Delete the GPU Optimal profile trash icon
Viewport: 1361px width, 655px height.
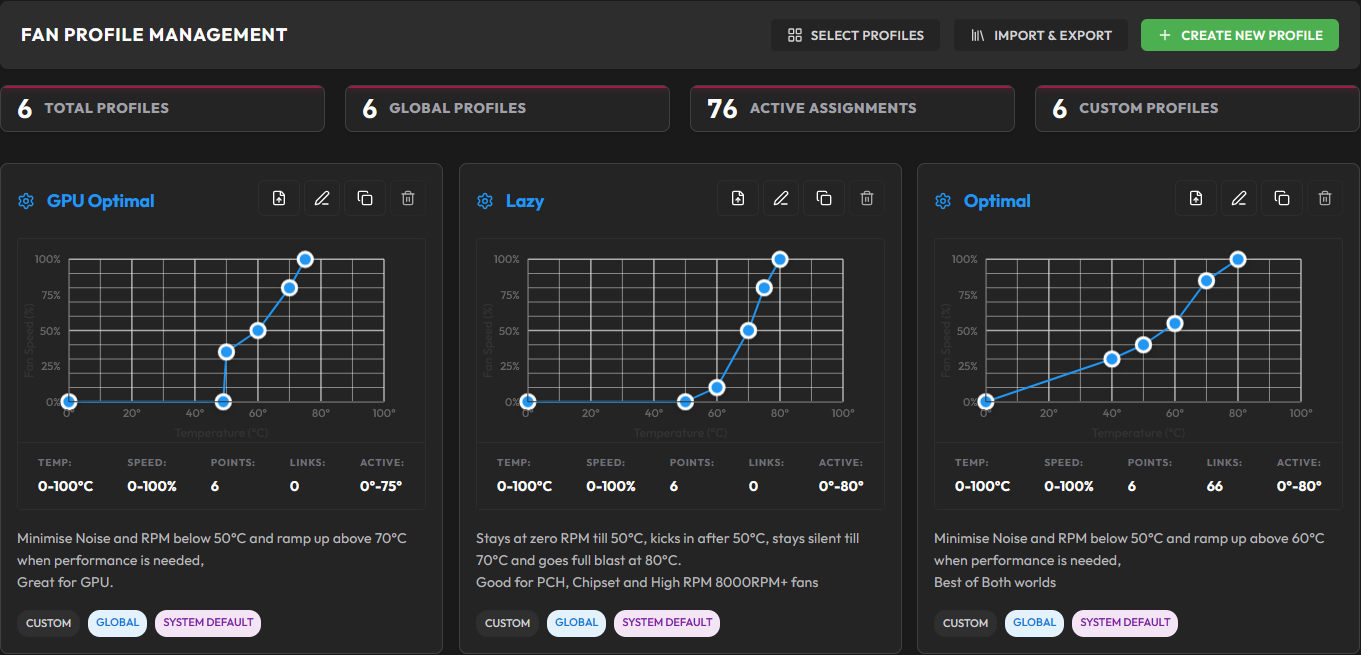pos(408,198)
